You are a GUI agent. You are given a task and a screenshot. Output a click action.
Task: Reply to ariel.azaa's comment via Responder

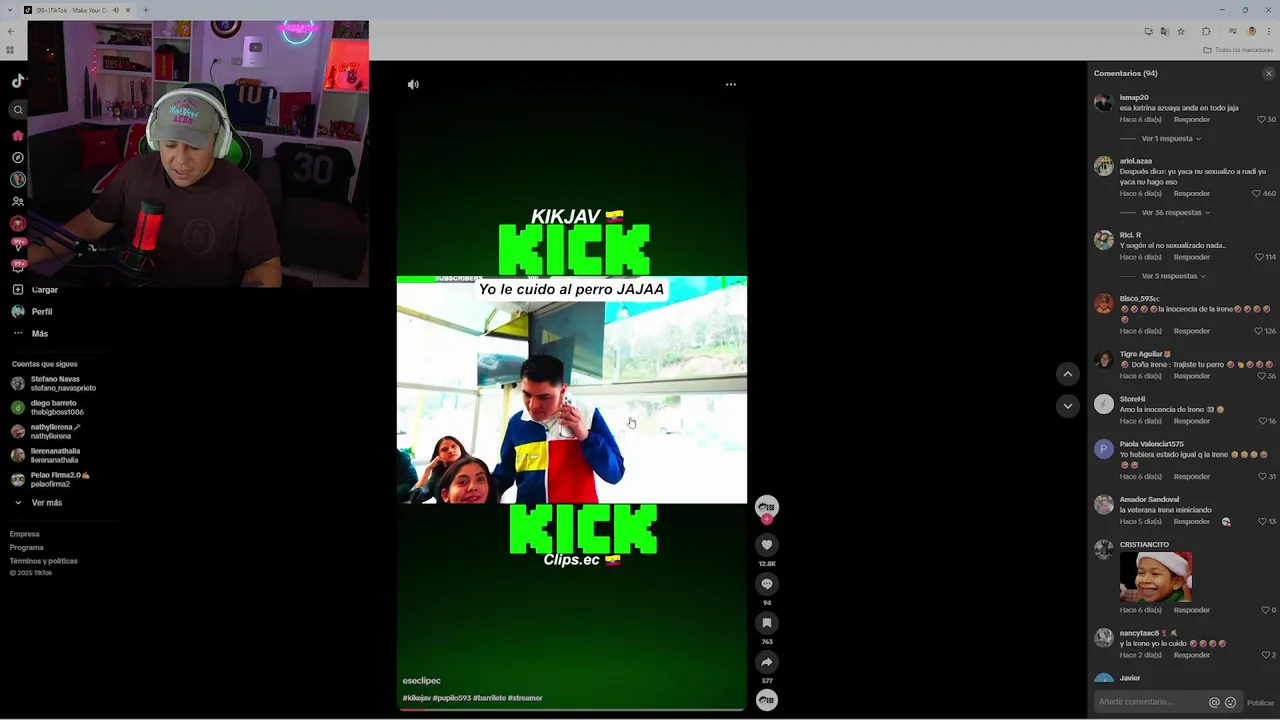point(1192,193)
